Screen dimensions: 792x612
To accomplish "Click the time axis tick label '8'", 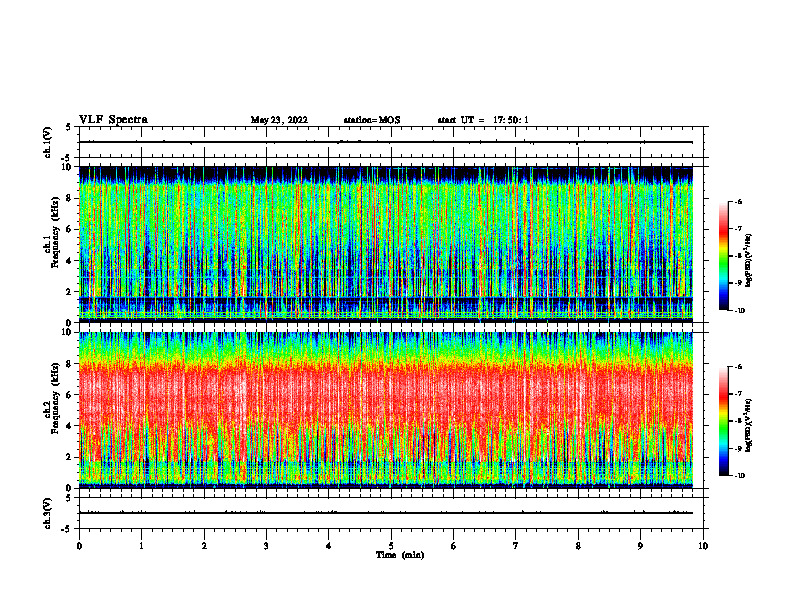I will point(578,546).
